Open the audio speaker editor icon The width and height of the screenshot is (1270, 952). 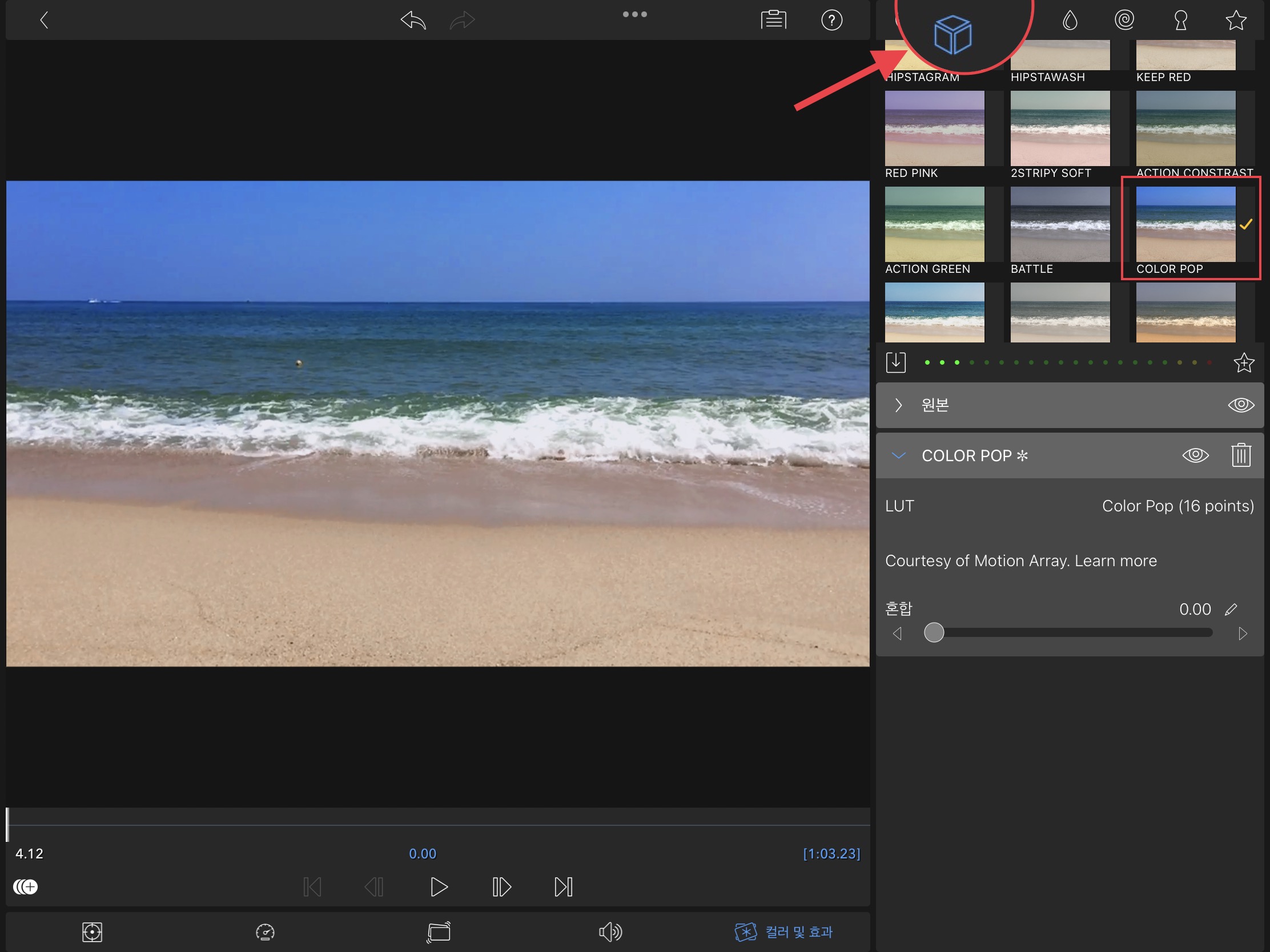point(610,932)
